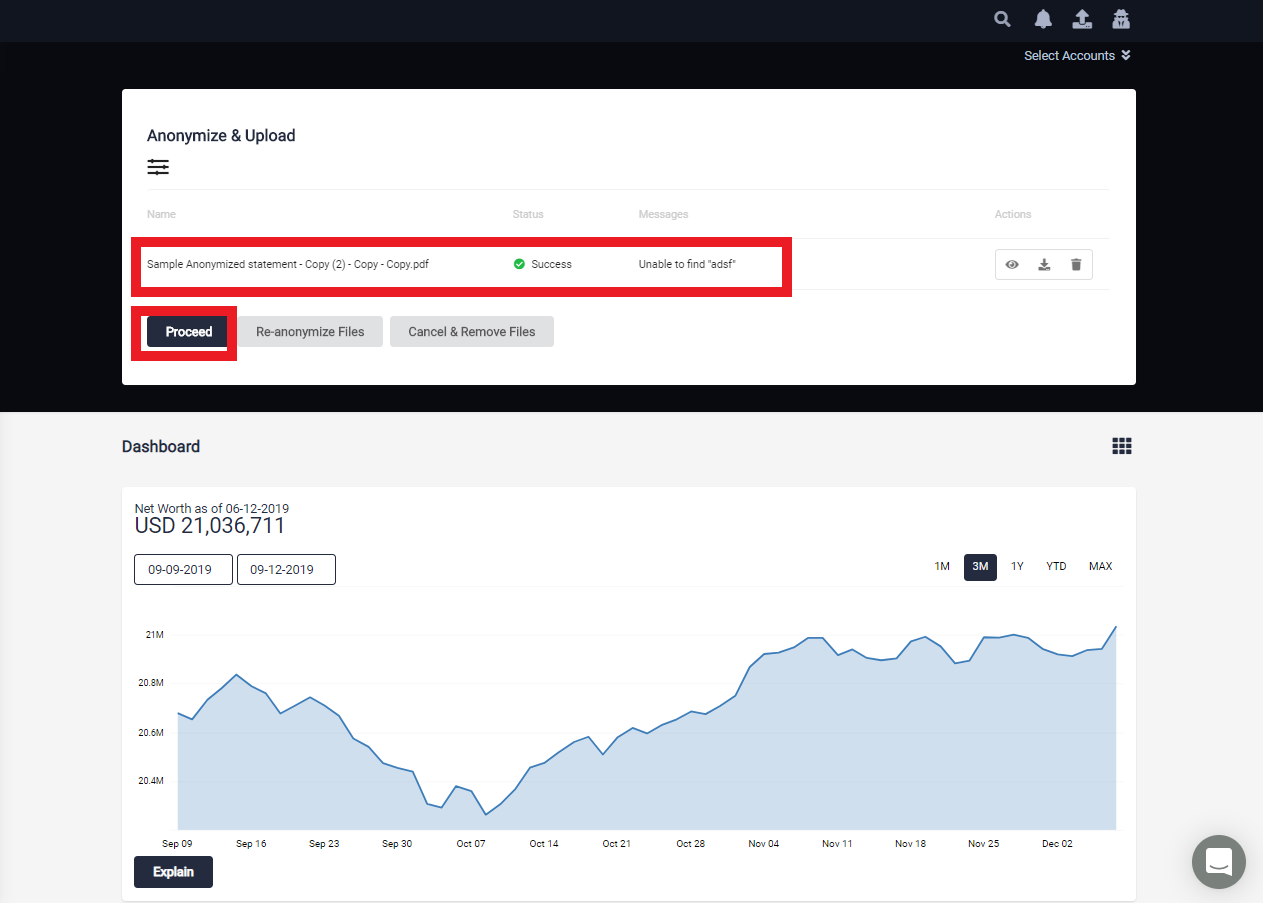The image size is (1263, 903).
Task: Click Cancel & Remove Files button
Action: pyautogui.click(x=472, y=332)
